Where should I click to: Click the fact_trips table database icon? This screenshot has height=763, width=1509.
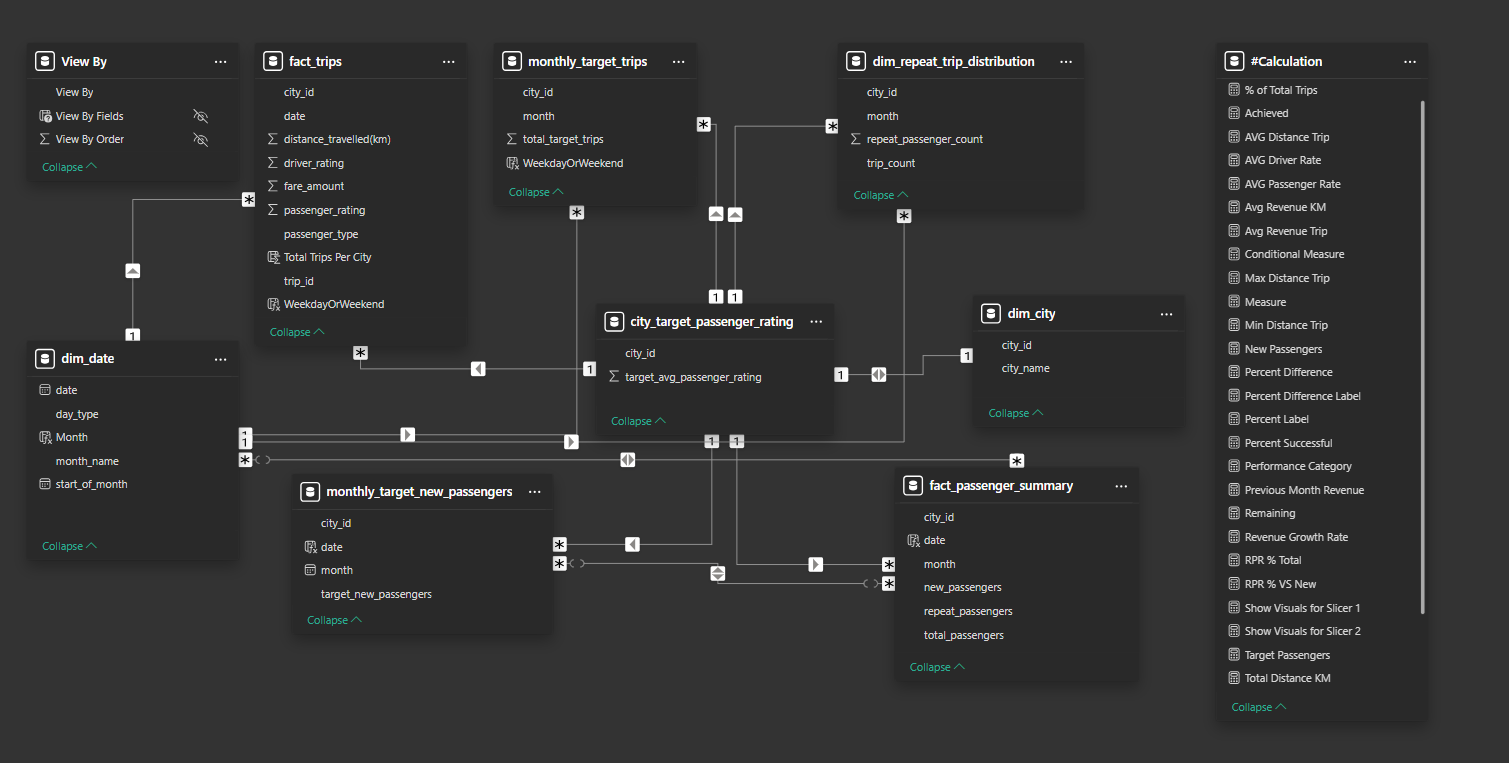point(273,61)
